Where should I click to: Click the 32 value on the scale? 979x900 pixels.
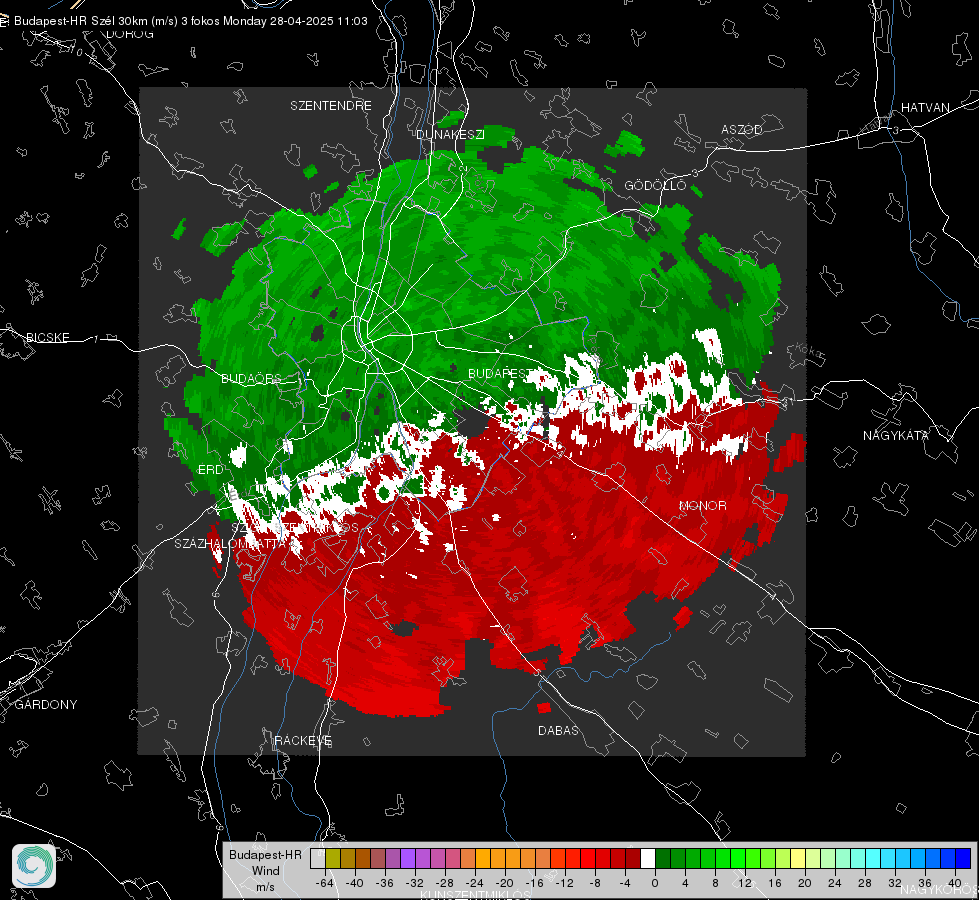tap(895, 883)
